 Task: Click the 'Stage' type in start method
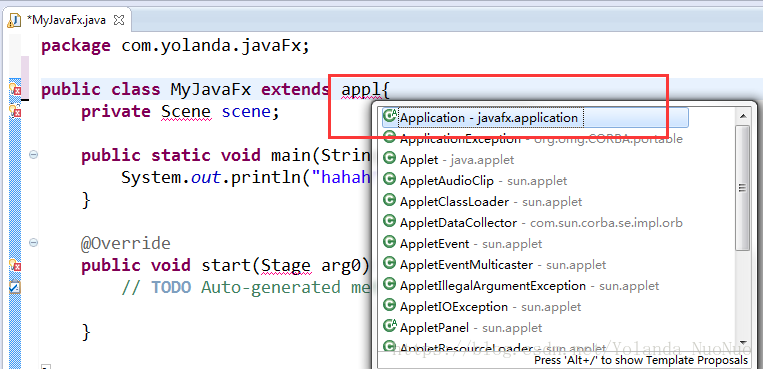286,266
